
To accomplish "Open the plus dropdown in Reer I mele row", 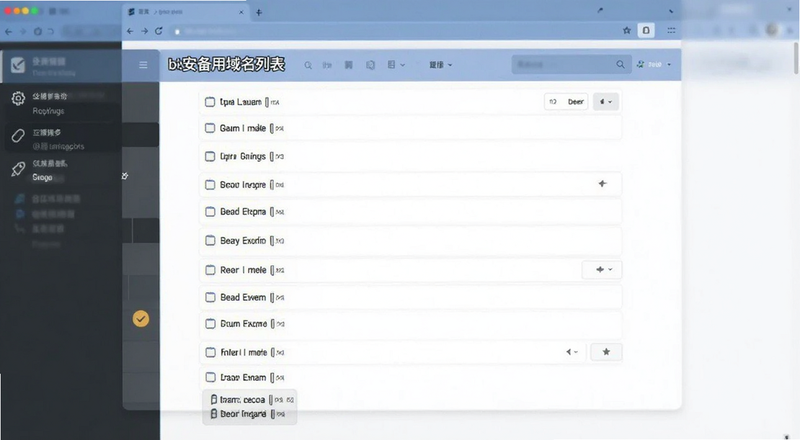I will 602,270.
